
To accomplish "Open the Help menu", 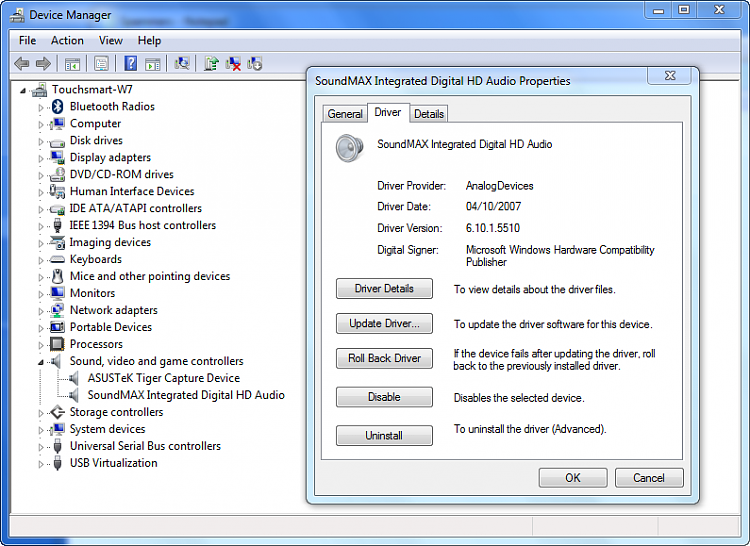I will (149, 41).
